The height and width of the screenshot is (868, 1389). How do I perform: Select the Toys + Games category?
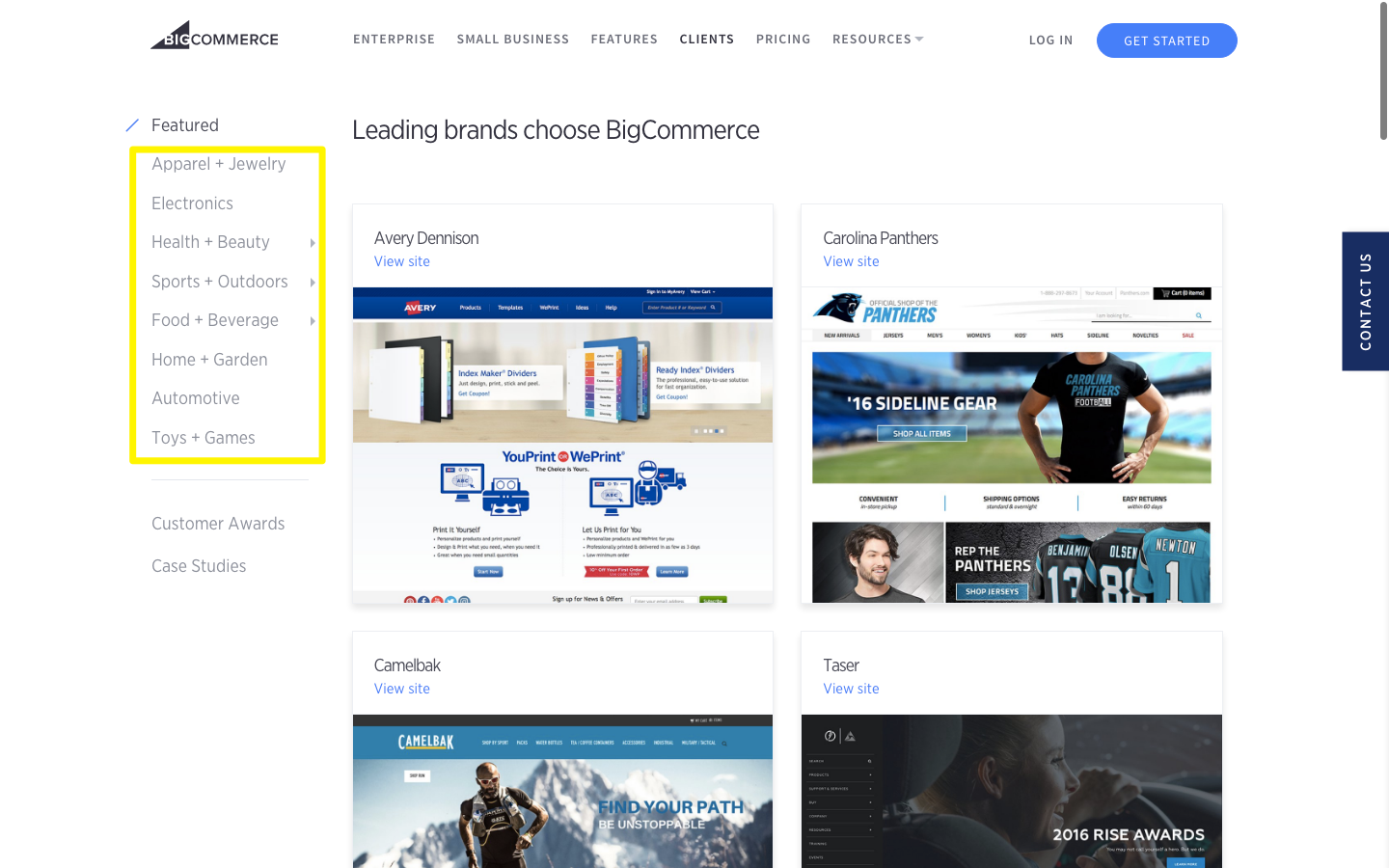point(203,437)
